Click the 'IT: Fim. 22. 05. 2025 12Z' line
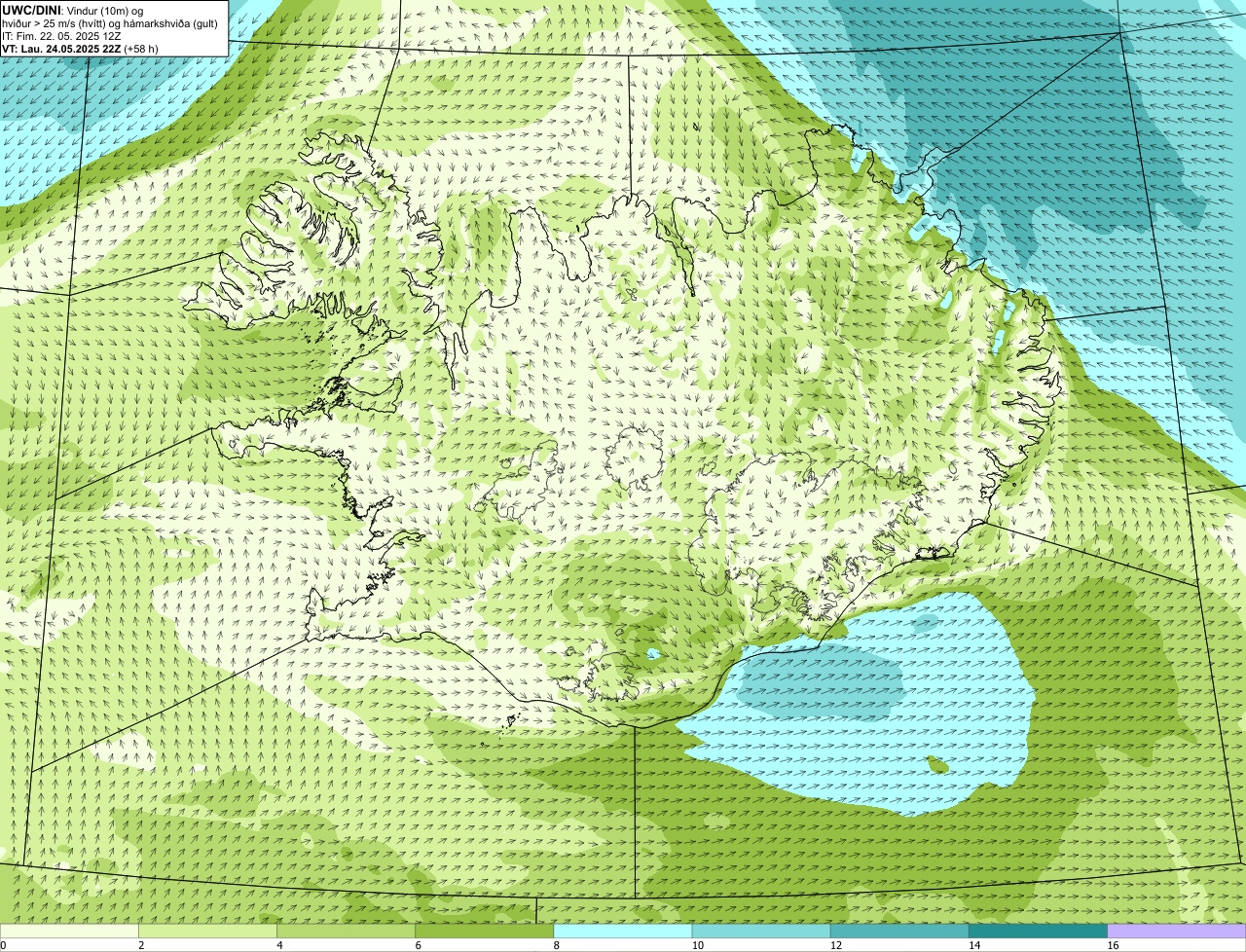This screenshot has width=1246, height=952. click(x=61, y=35)
